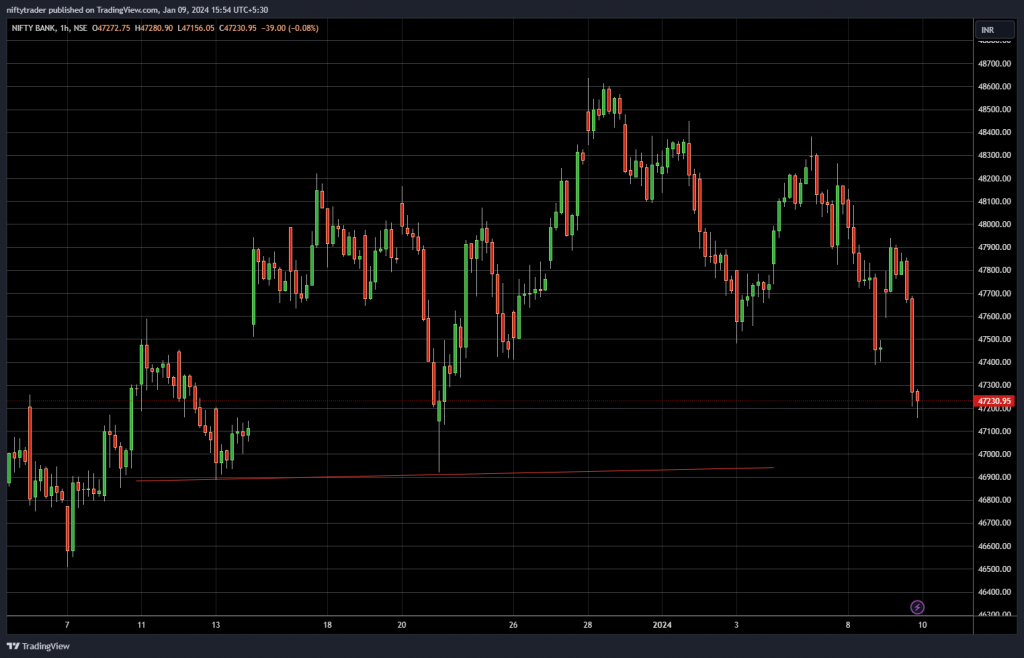Click the open value O47272.75

click(x=111, y=29)
